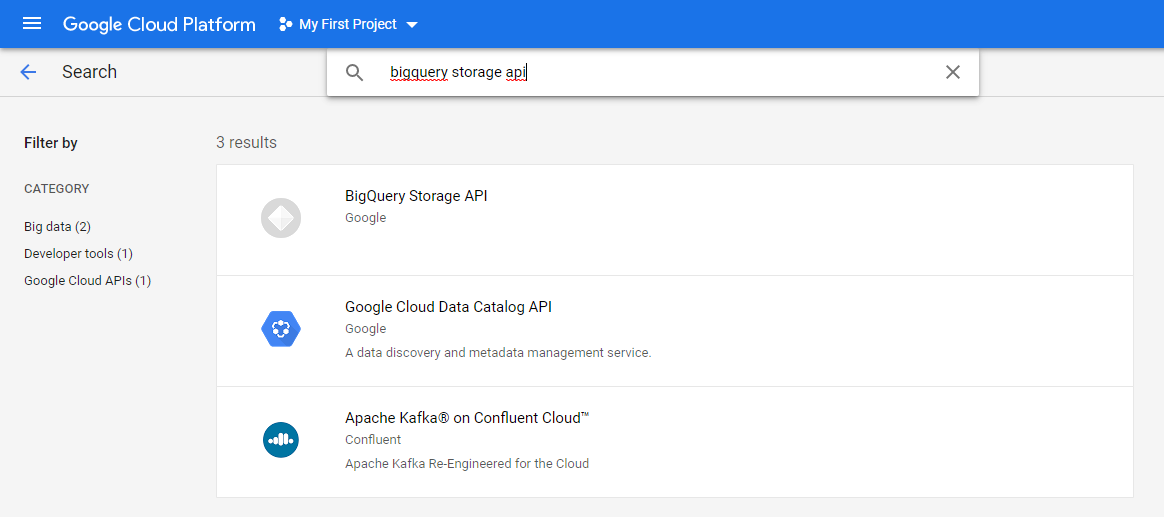Image resolution: width=1164 pixels, height=517 pixels.
Task: Click the Confluent publisher label
Action: pos(373,440)
